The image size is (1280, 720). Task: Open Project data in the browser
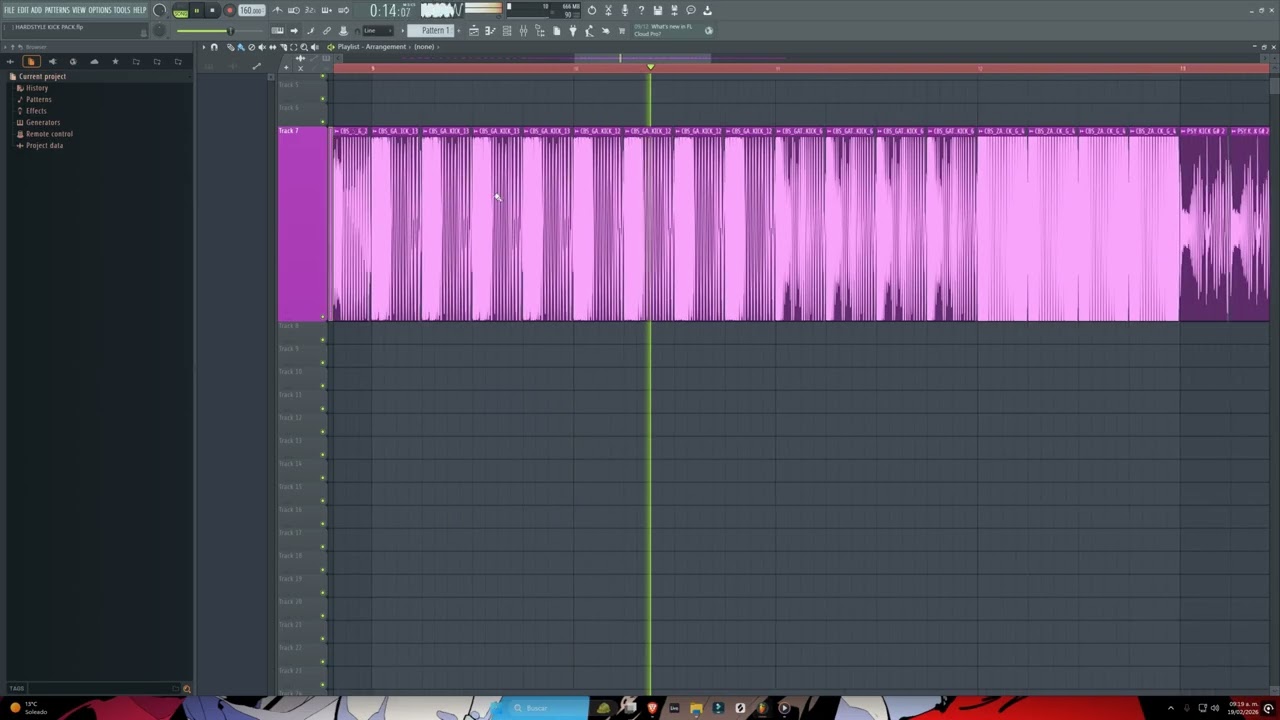[x=44, y=146]
